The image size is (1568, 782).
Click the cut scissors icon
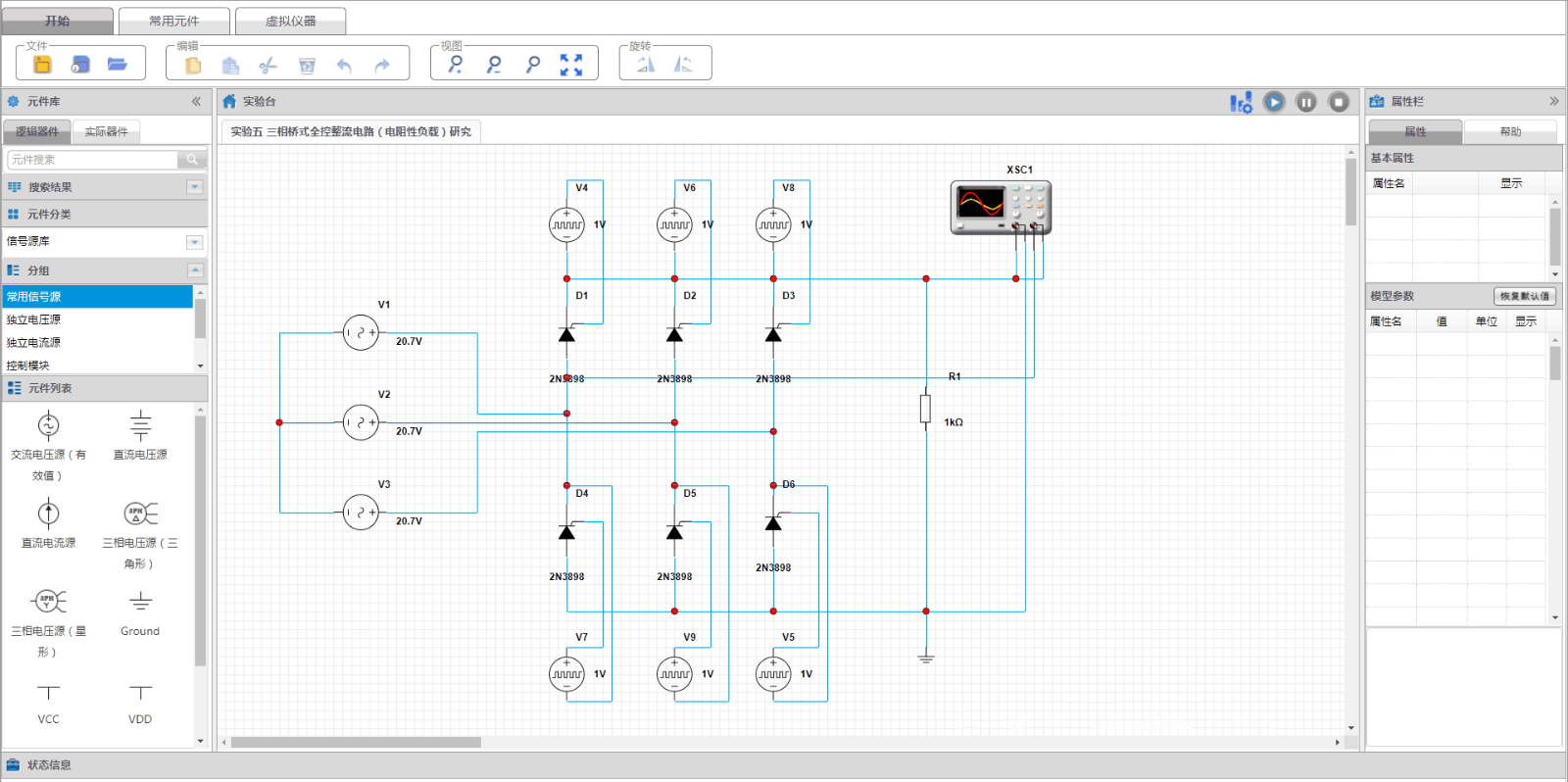pyautogui.click(x=268, y=66)
